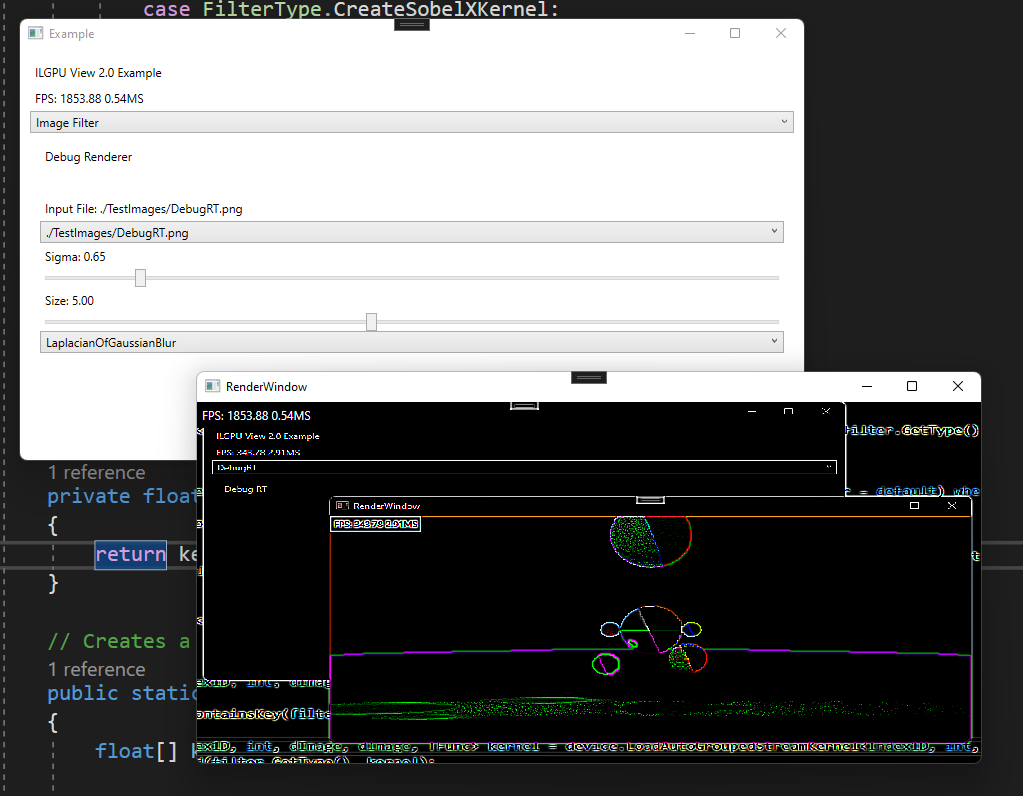Screen dimensions: 1023x796
Task: Maximize the RenderWindow
Action: [912, 386]
